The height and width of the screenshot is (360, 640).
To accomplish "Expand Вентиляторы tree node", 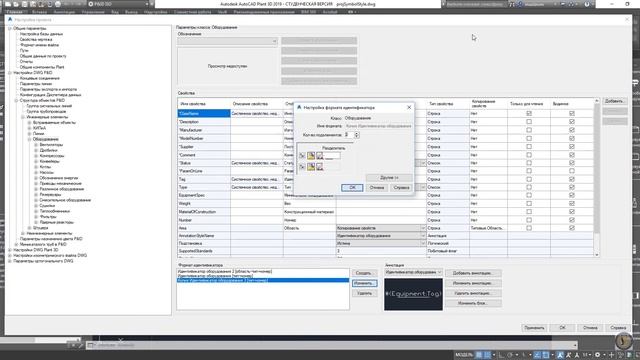I will coord(36,145).
